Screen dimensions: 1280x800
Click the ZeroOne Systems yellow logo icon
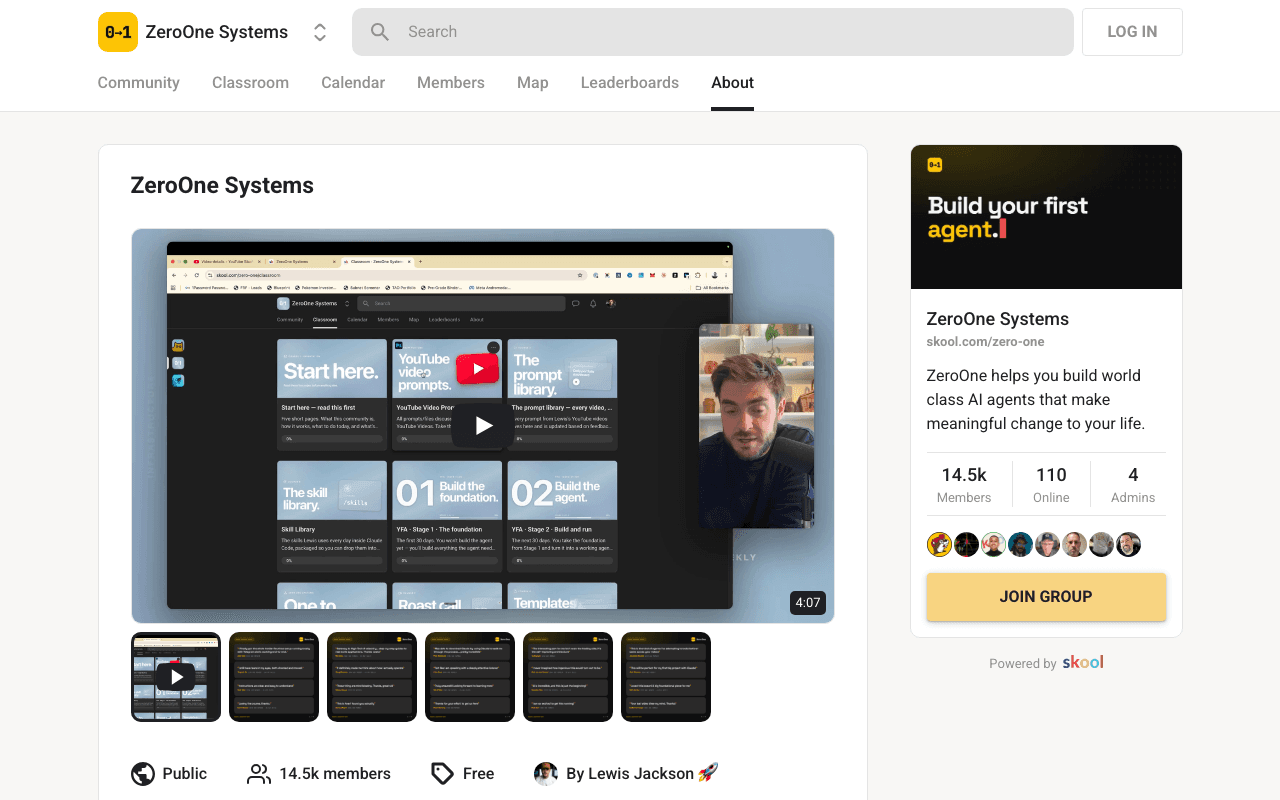pos(117,32)
